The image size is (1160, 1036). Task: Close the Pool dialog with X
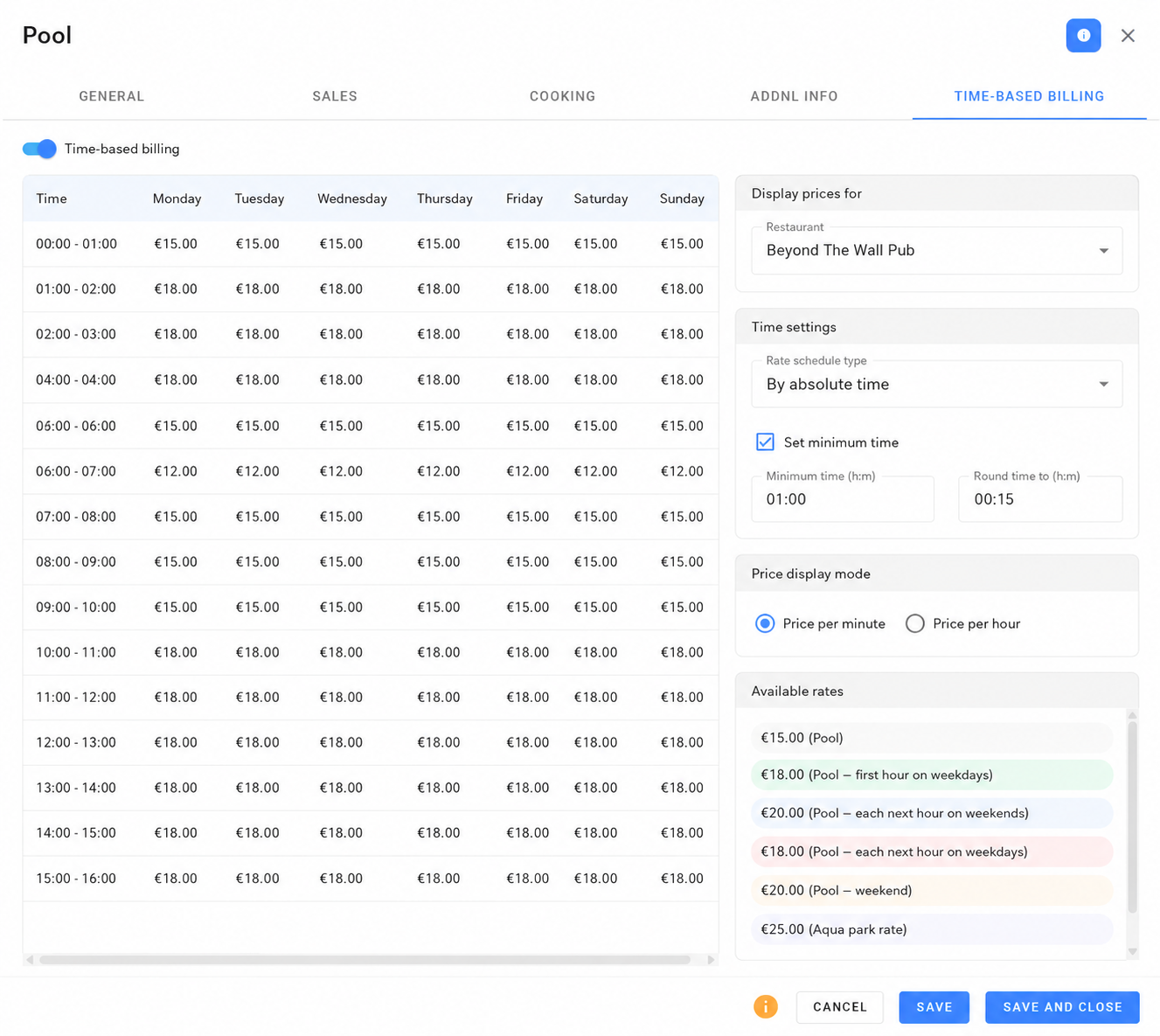coord(1128,36)
